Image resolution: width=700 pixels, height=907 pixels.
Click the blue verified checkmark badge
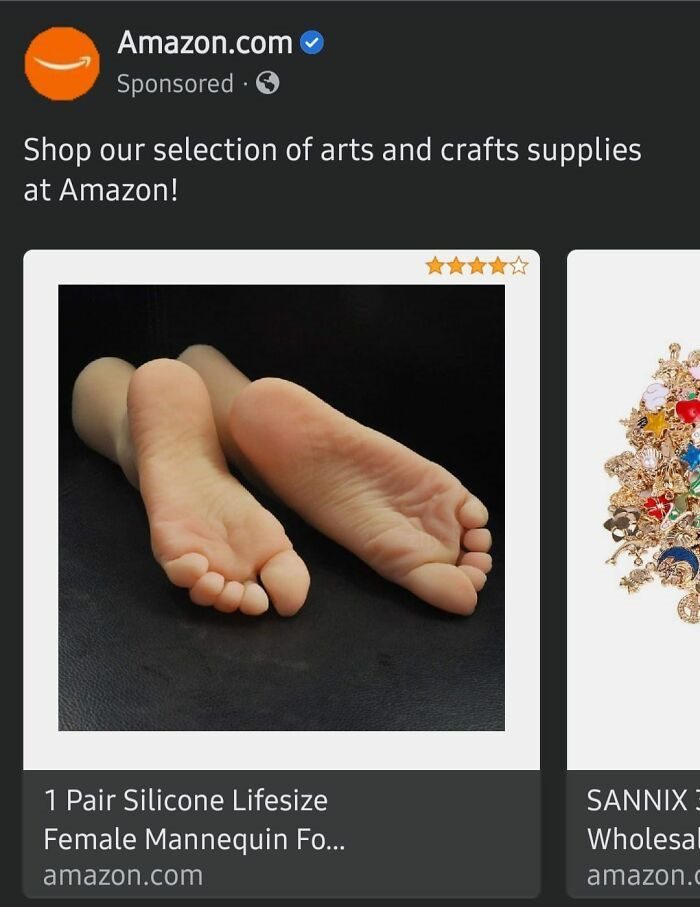click(312, 43)
